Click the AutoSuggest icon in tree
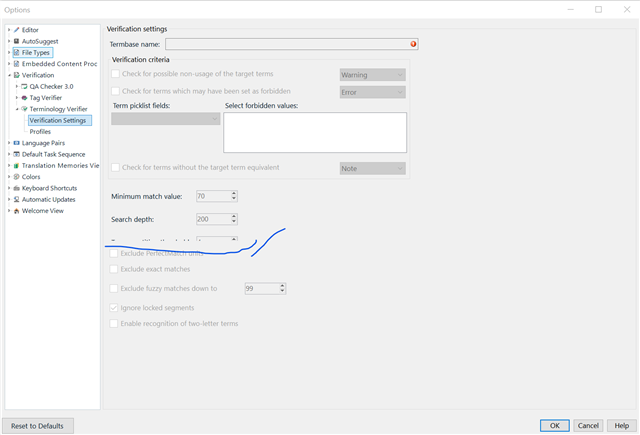The height and width of the screenshot is (435, 640). tap(16, 41)
